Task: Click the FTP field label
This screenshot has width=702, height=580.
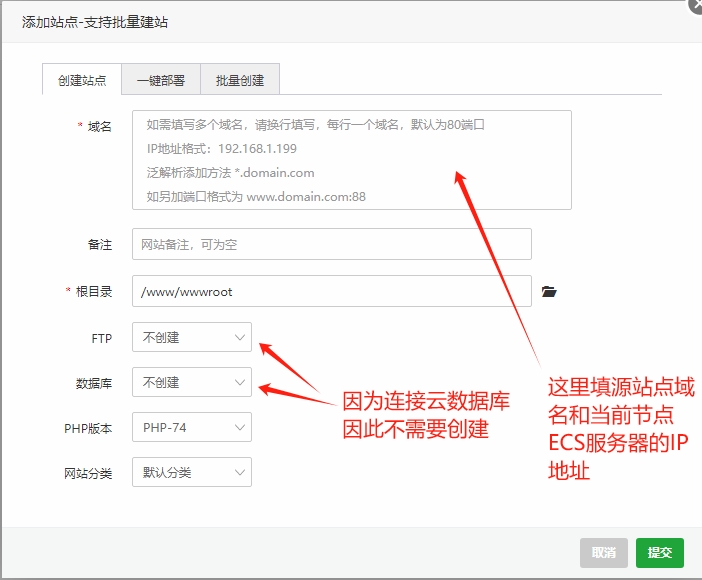Action: (102, 338)
